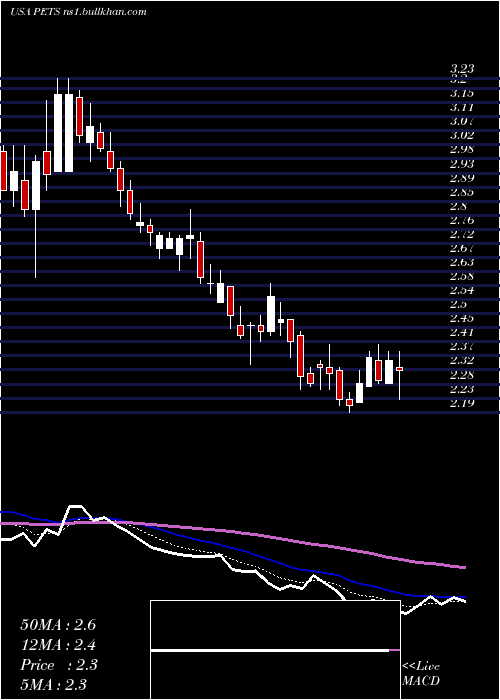The width and height of the screenshot is (500, 700).
Task: Click the 2.37 price level label
Action: tap(462, 346)
